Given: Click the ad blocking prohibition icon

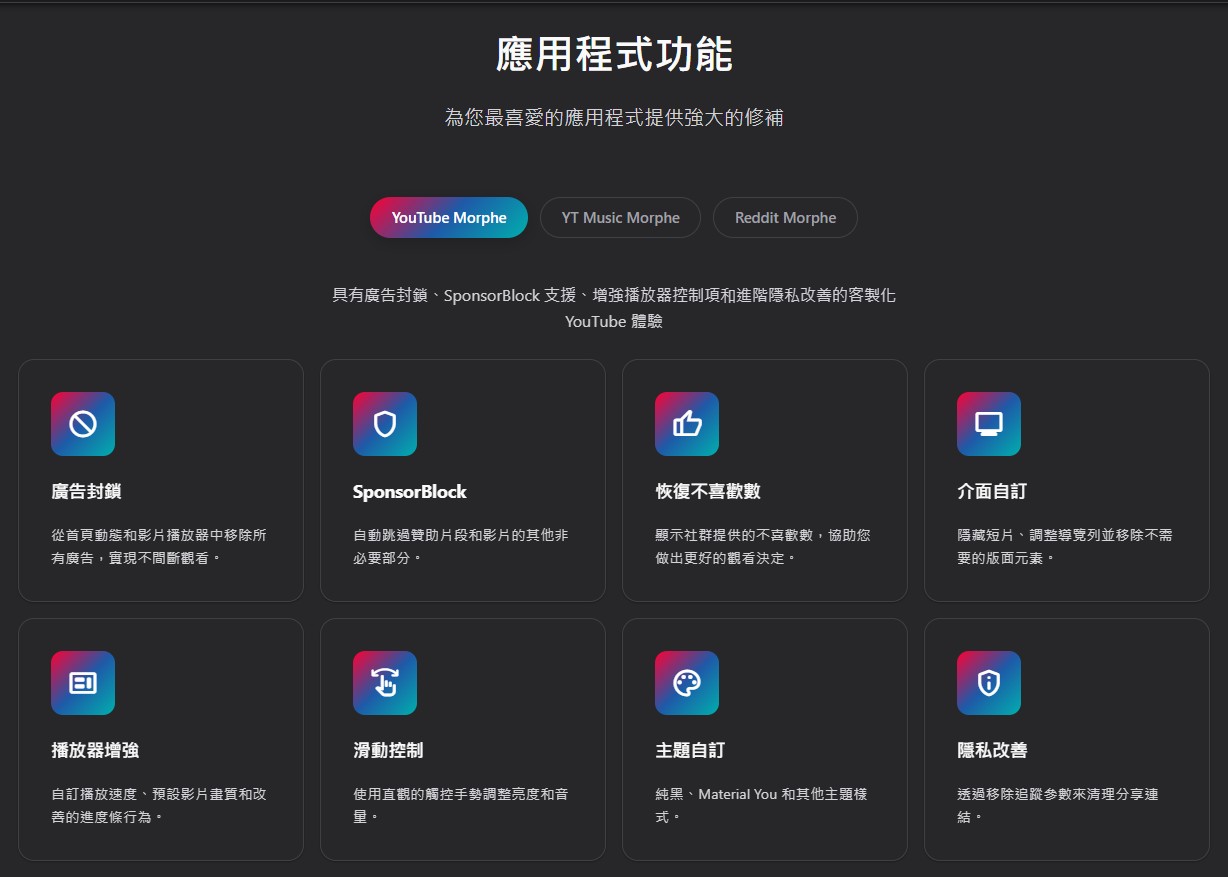Looking at the screenshot, I should pos(83,424).
